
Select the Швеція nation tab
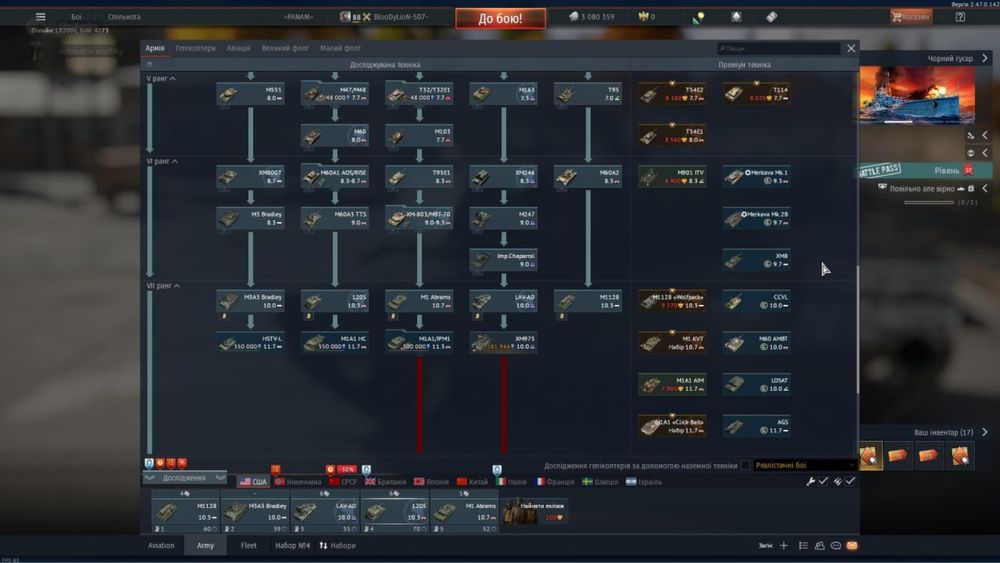[x=600, y=482]
